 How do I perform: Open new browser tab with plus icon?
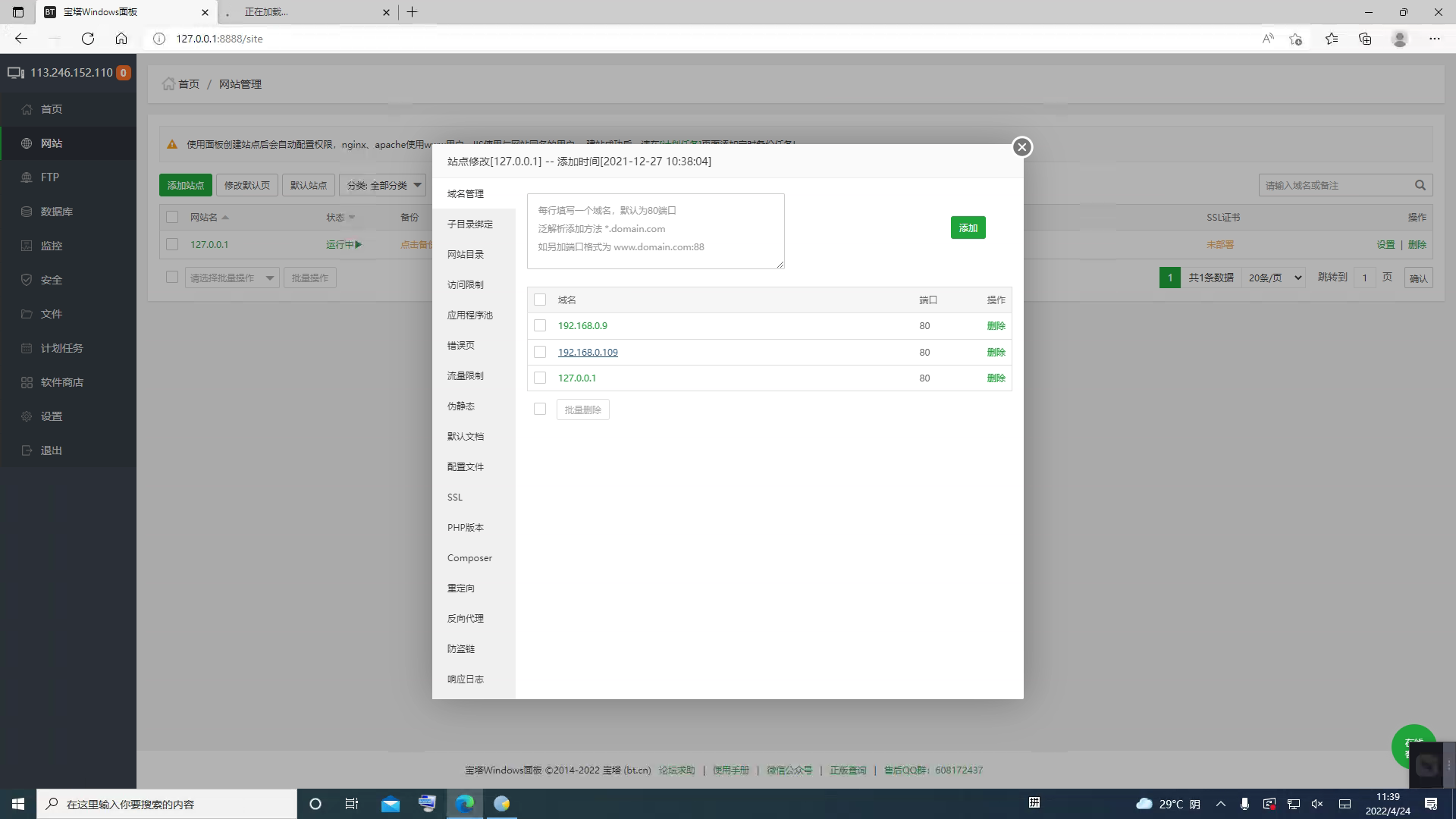click(413, 12)
